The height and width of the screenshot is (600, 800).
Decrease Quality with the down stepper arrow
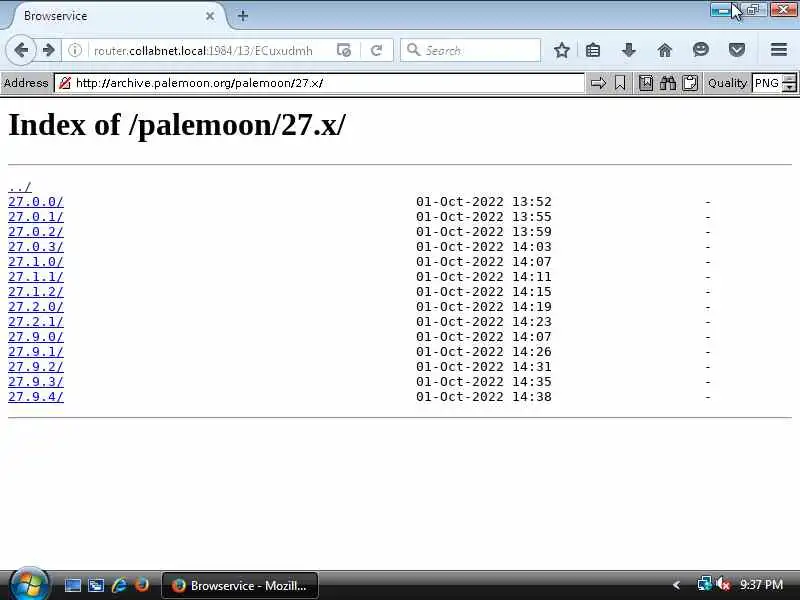coord(790,87)
